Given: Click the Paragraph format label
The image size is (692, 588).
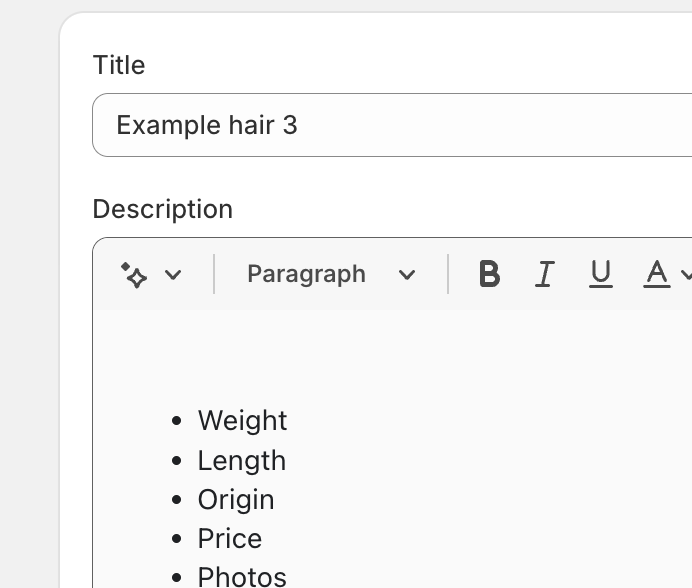Looking at the screenshot, I should [x=306, y=274].
